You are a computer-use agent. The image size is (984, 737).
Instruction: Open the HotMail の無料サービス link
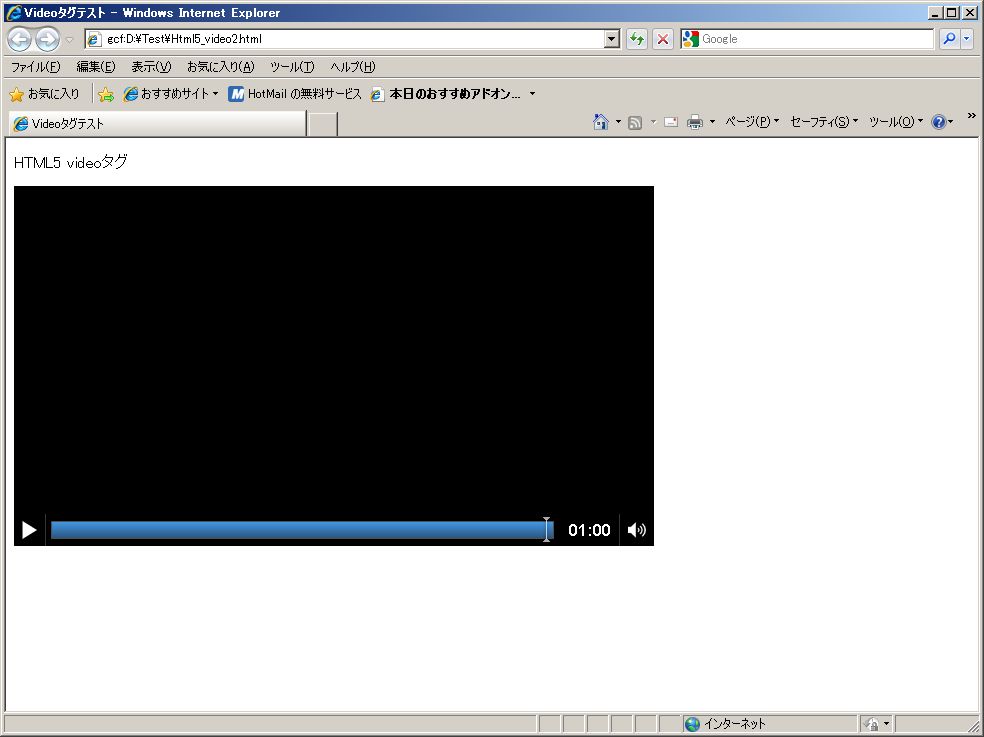(295, 94)
